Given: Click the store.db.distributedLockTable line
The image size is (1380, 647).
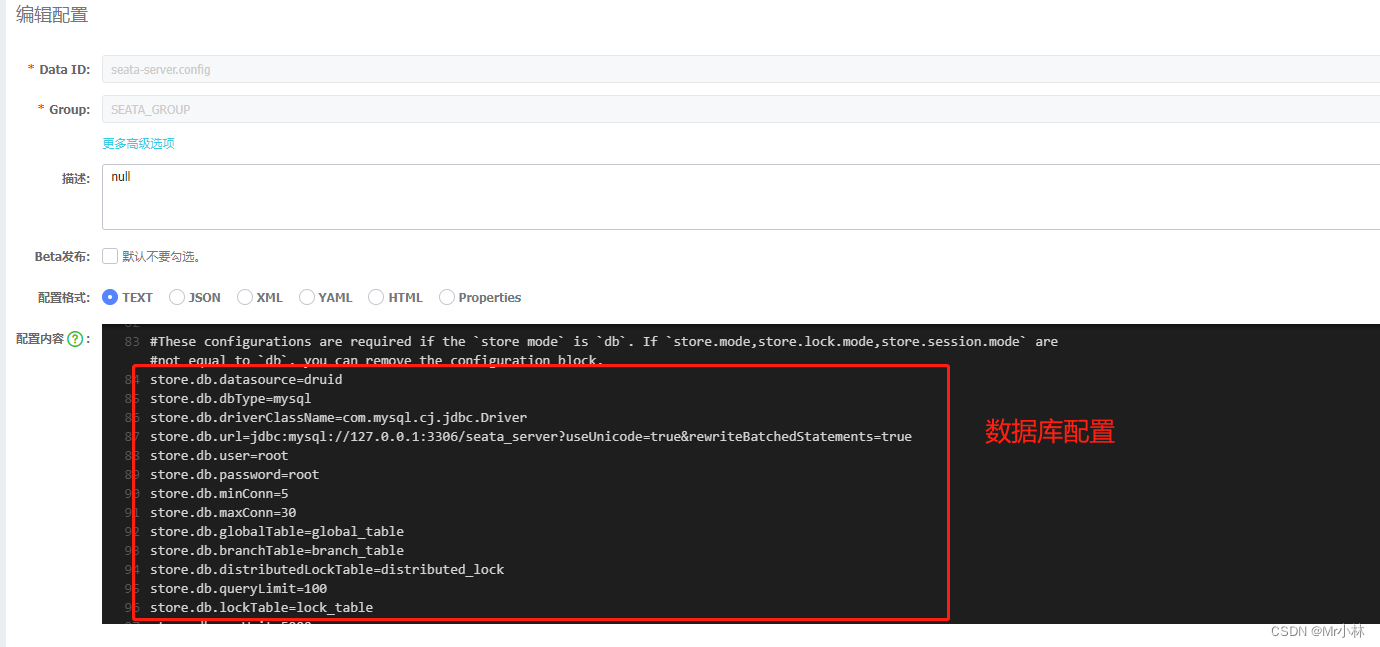Looking at the screenshot, I should coord(327,569).
